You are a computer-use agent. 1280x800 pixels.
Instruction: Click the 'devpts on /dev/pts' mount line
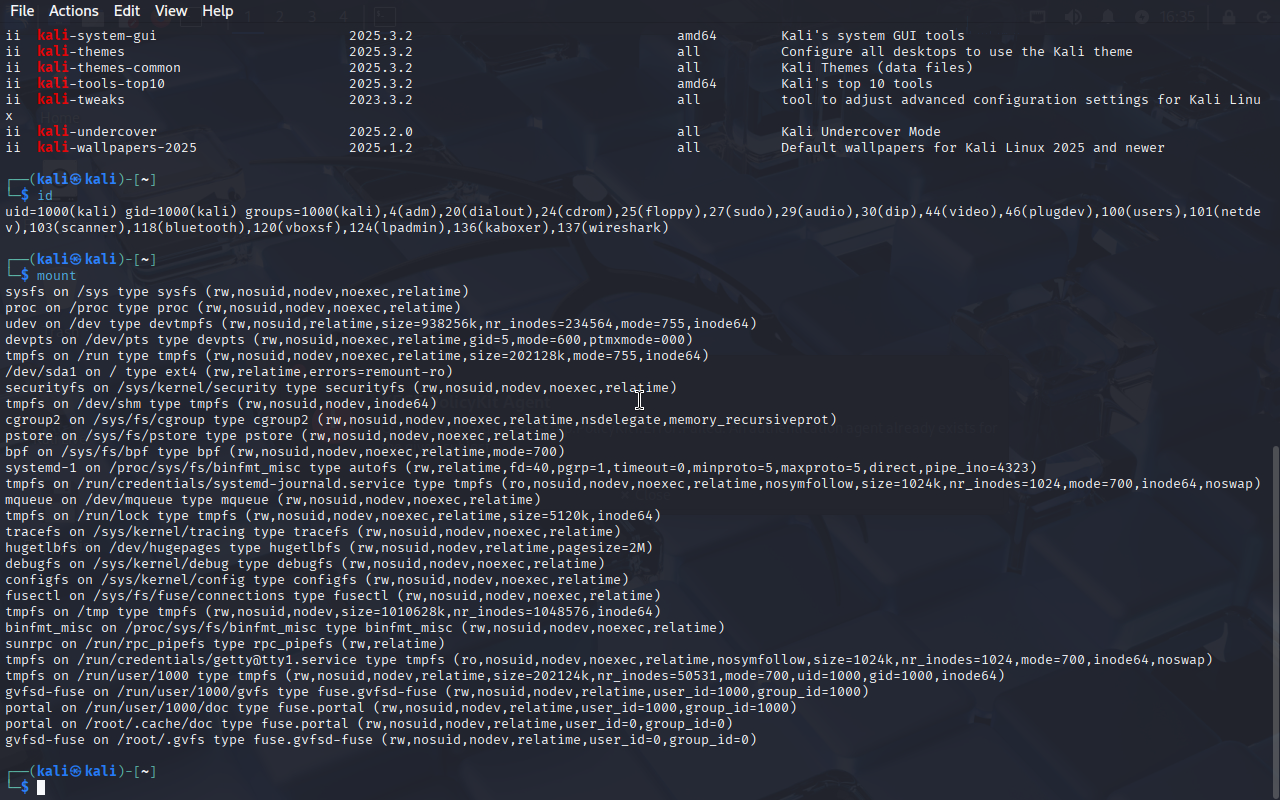pyautogui.click(x=349, y=340)
